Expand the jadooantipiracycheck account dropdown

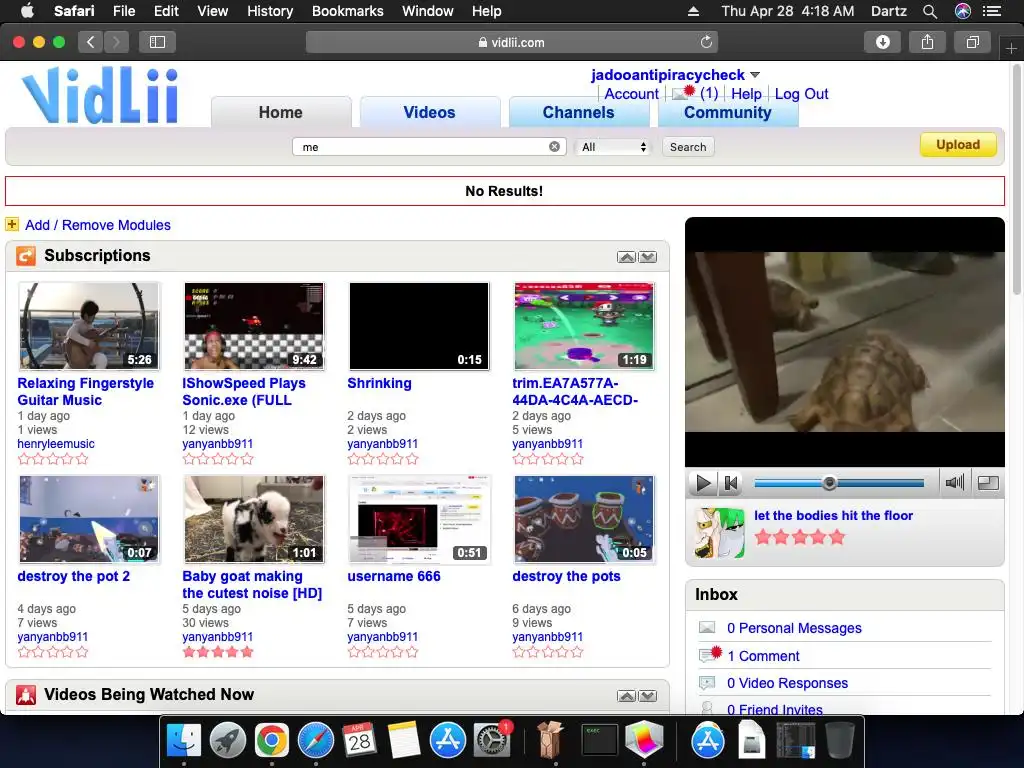pos(755,75)
